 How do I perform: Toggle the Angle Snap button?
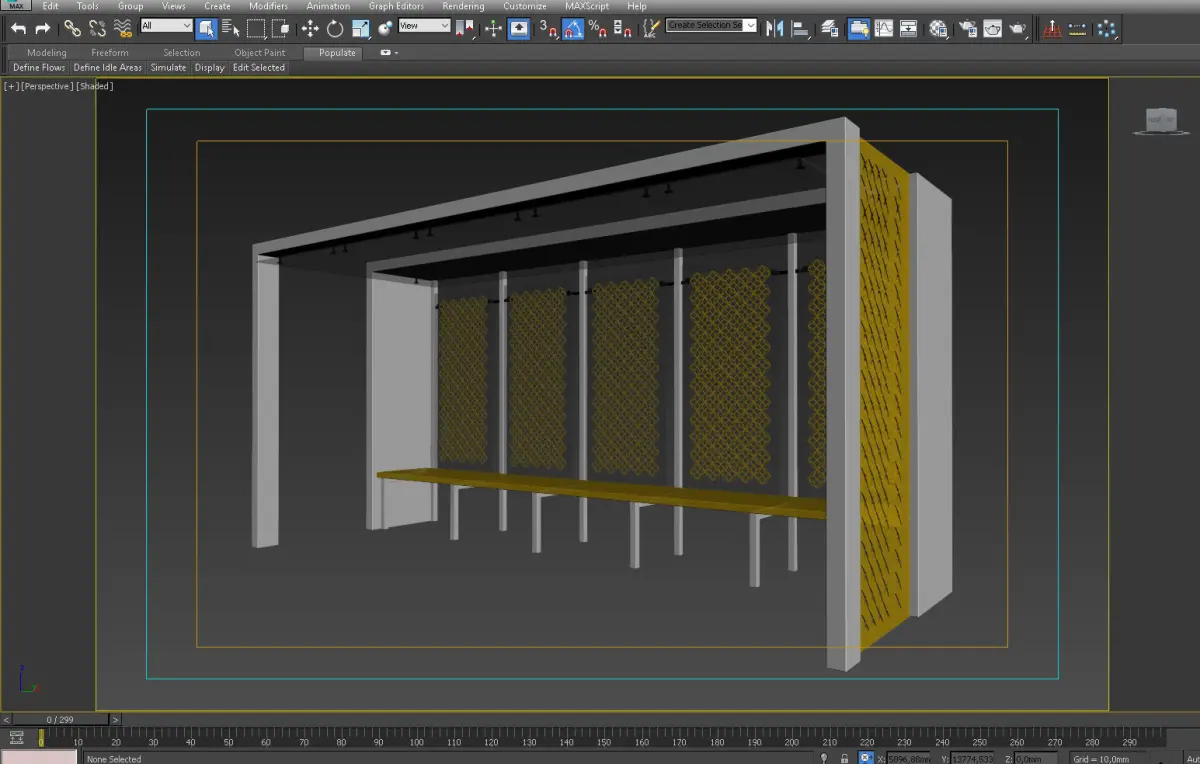(x=573, y=29)
